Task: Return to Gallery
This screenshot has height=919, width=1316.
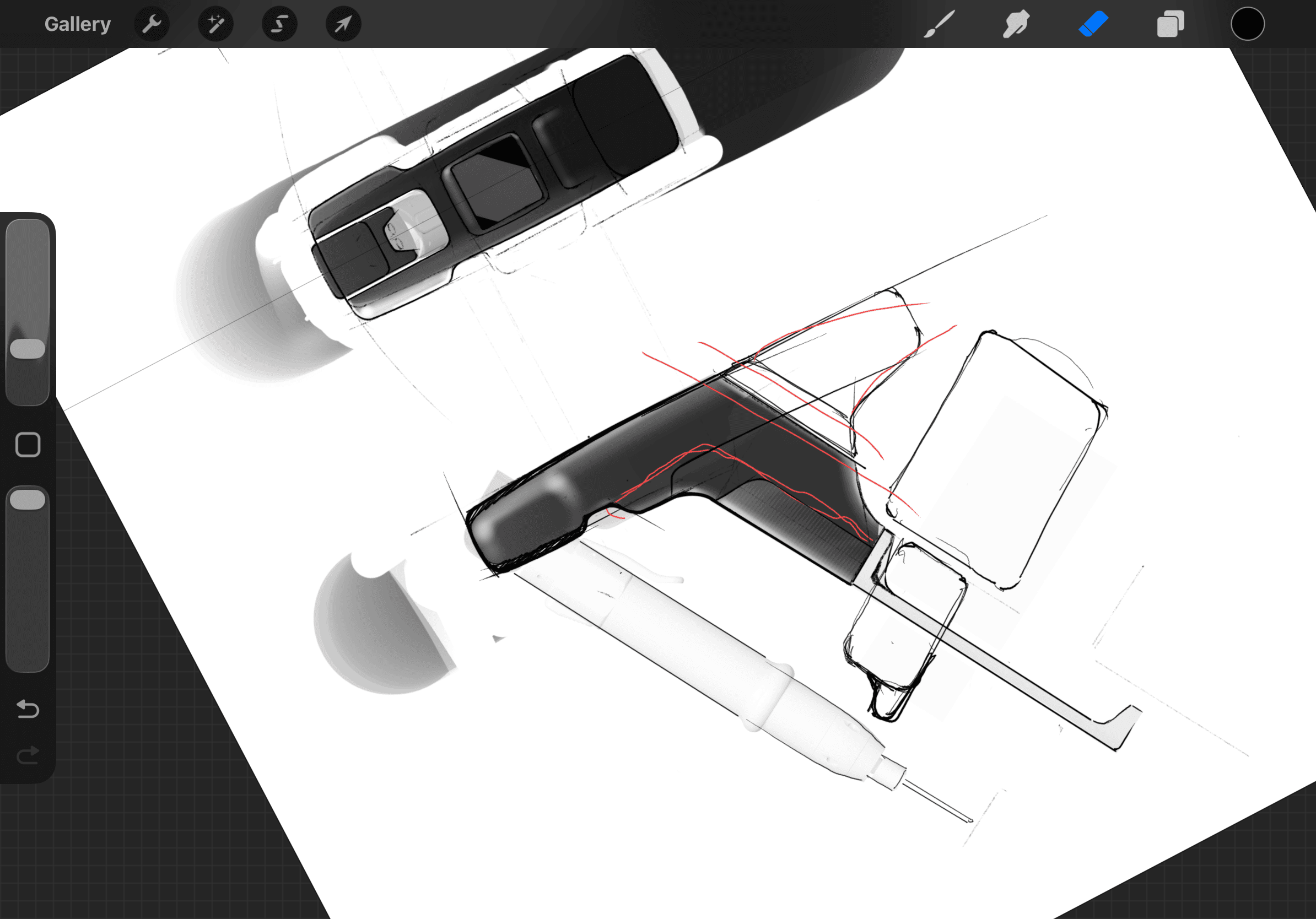Action: [77, 24]
